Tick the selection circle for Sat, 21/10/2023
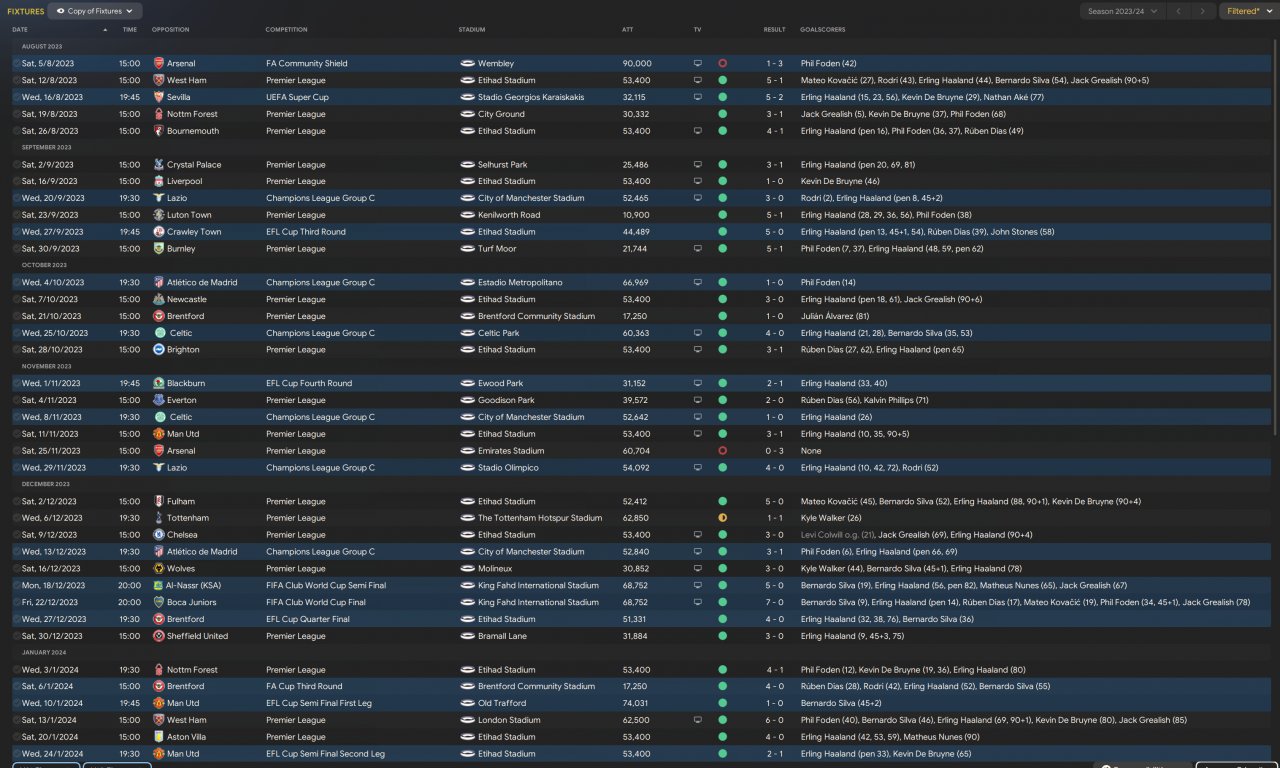 tap(16, 316)
